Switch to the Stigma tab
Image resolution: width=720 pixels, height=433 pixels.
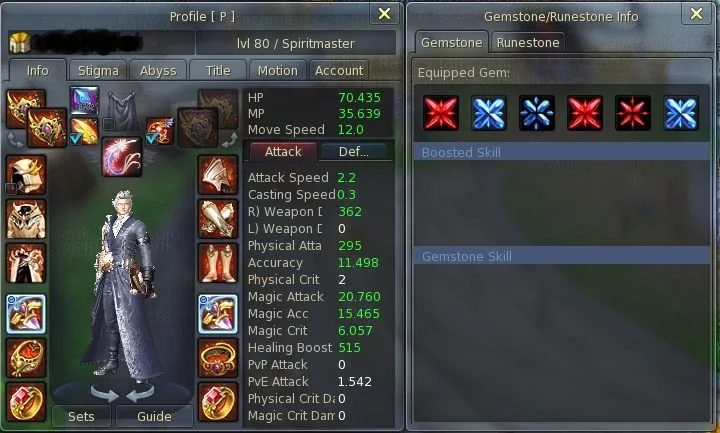tap(98, 71)
